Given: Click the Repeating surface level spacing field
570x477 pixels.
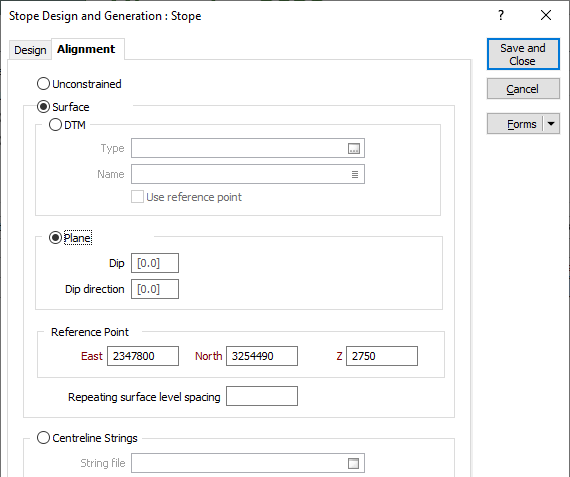Looking at the screenshot, I should click(x=262, y=396).
